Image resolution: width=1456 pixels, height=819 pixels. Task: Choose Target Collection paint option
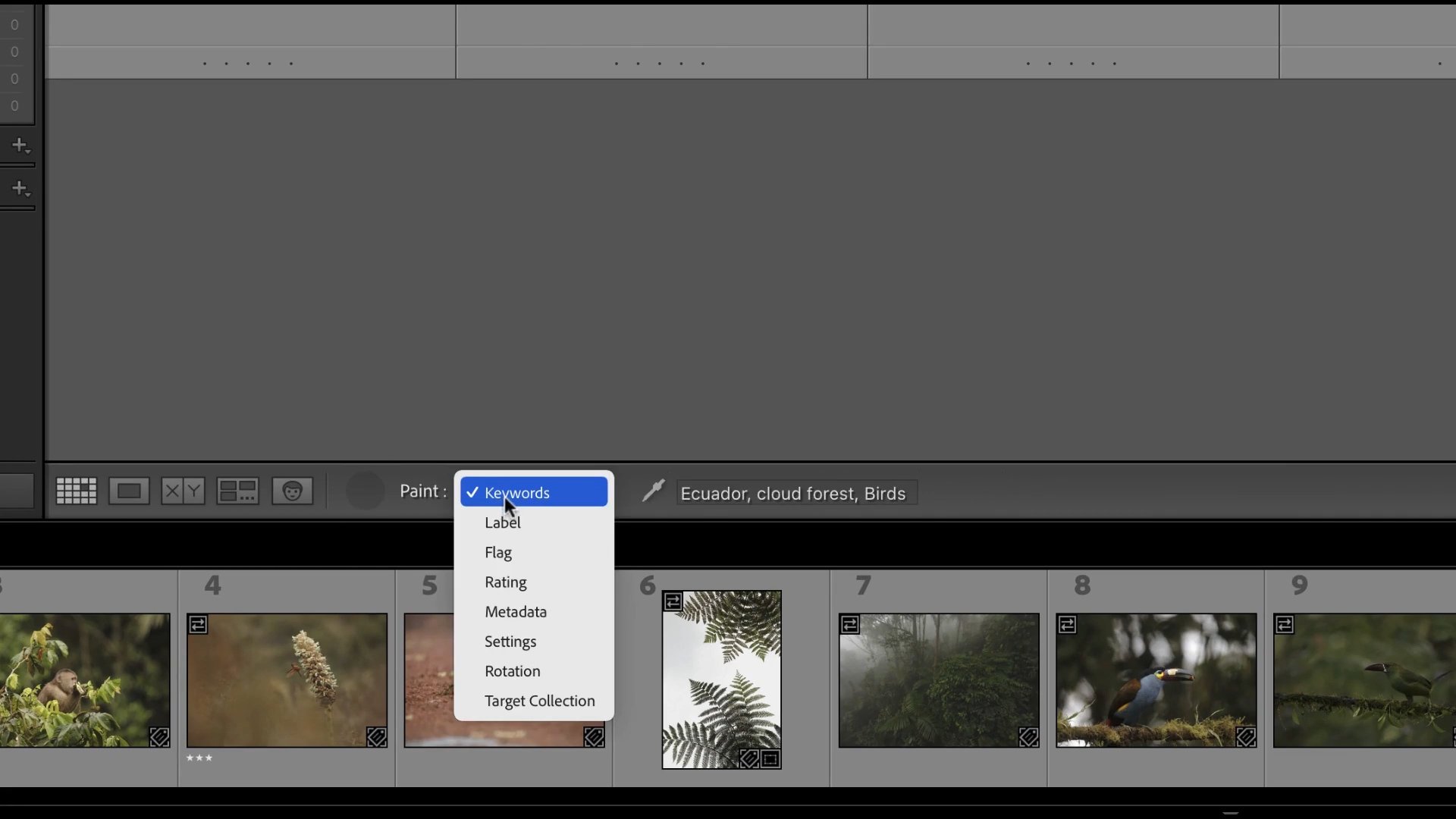coord(539,701)
